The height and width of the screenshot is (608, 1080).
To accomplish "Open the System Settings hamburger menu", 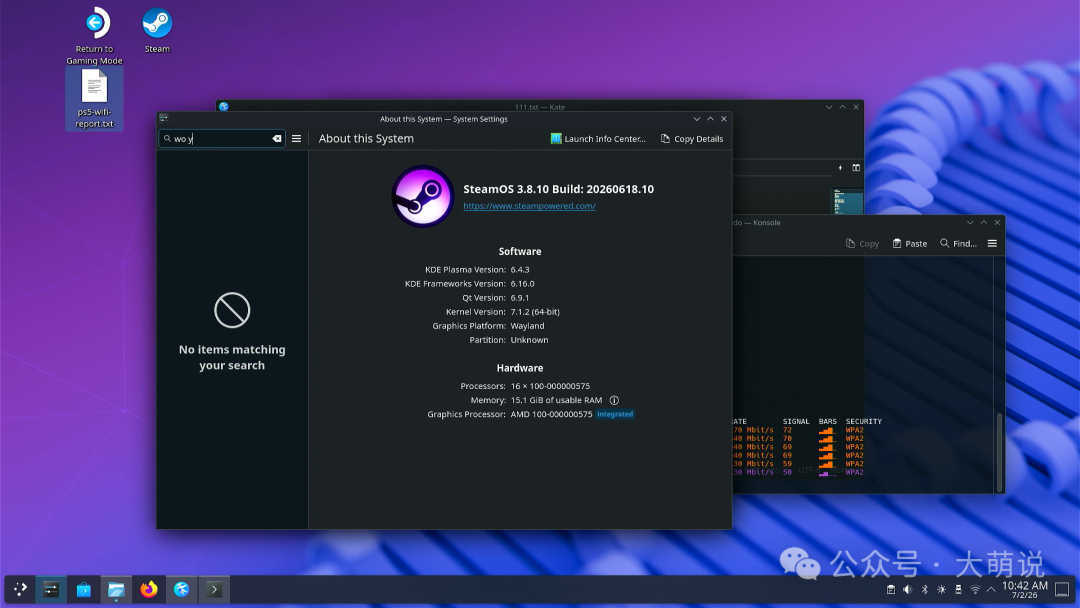I will click(296, 138).
